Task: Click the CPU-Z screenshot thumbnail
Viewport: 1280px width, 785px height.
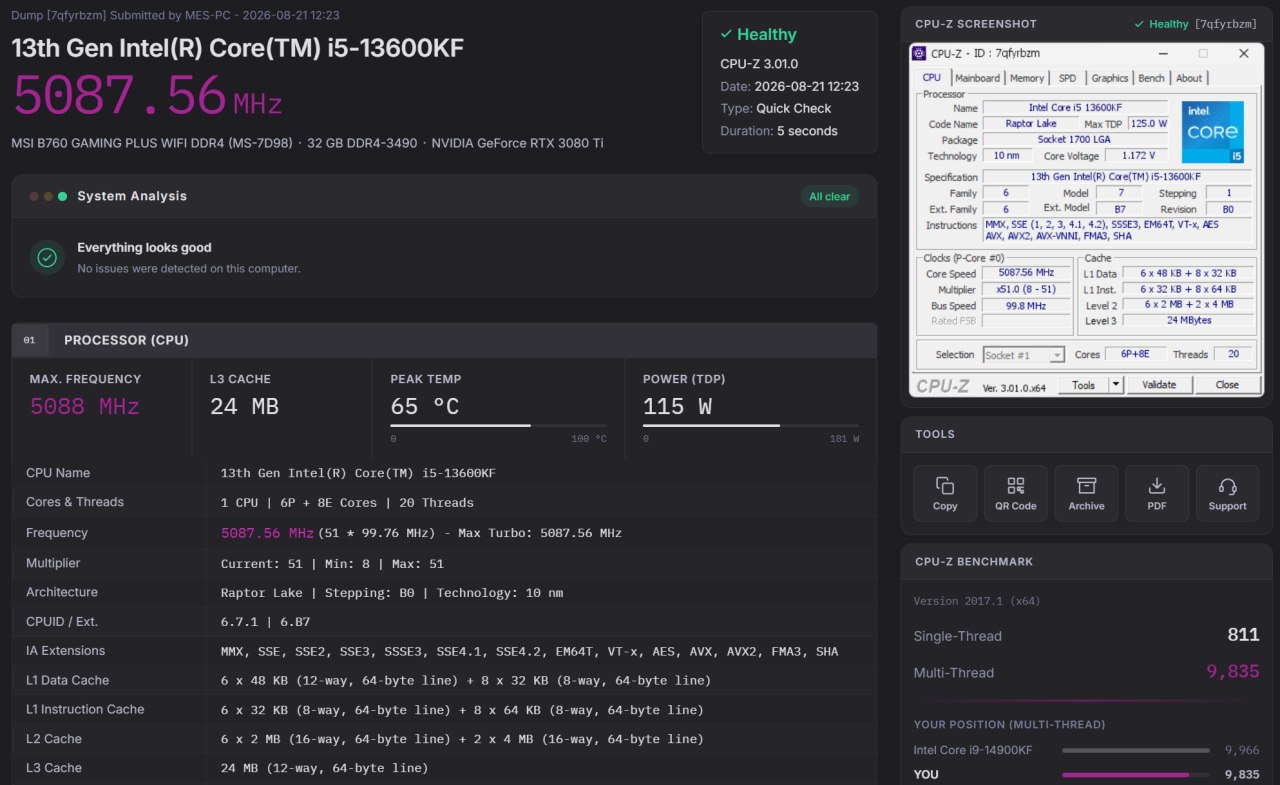Action: [x=1085, y=219]
